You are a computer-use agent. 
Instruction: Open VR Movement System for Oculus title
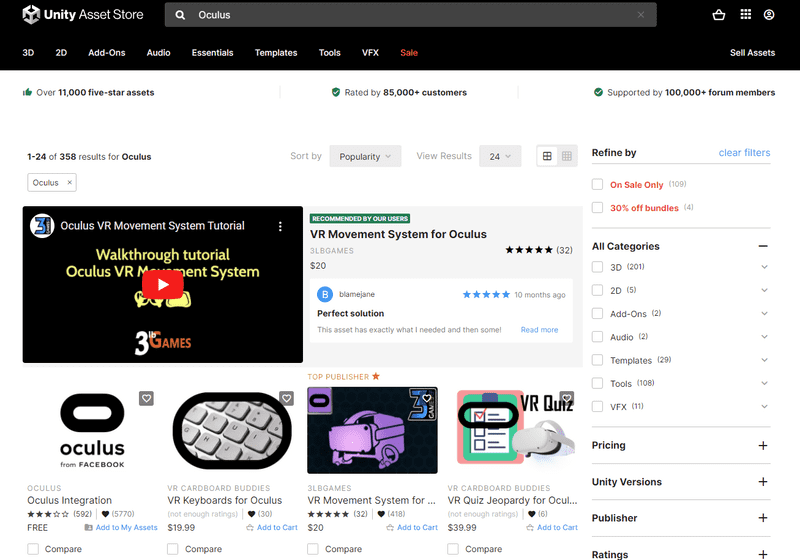pyautogui.click(x=398, y=234)
